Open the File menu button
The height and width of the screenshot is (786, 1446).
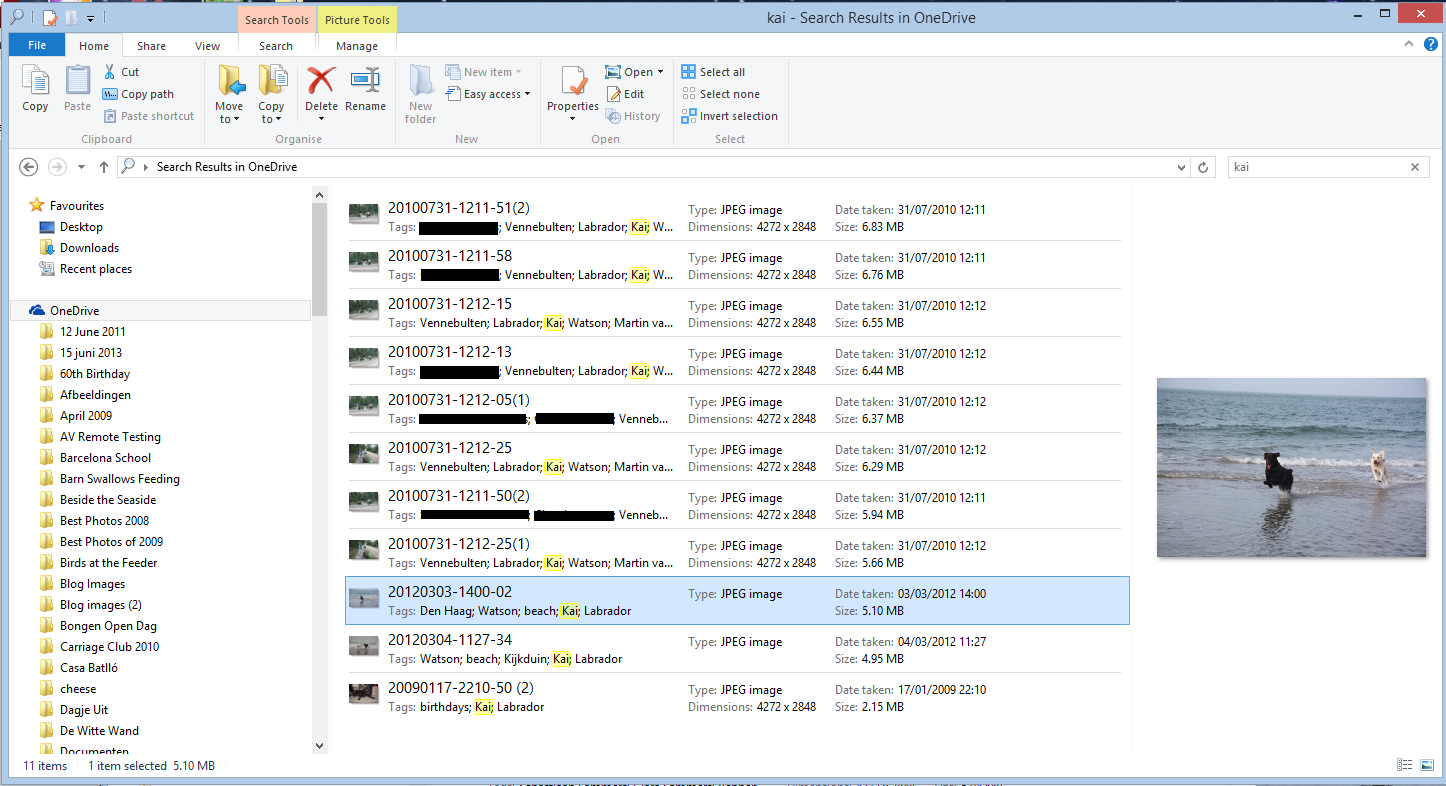[37, 46]
